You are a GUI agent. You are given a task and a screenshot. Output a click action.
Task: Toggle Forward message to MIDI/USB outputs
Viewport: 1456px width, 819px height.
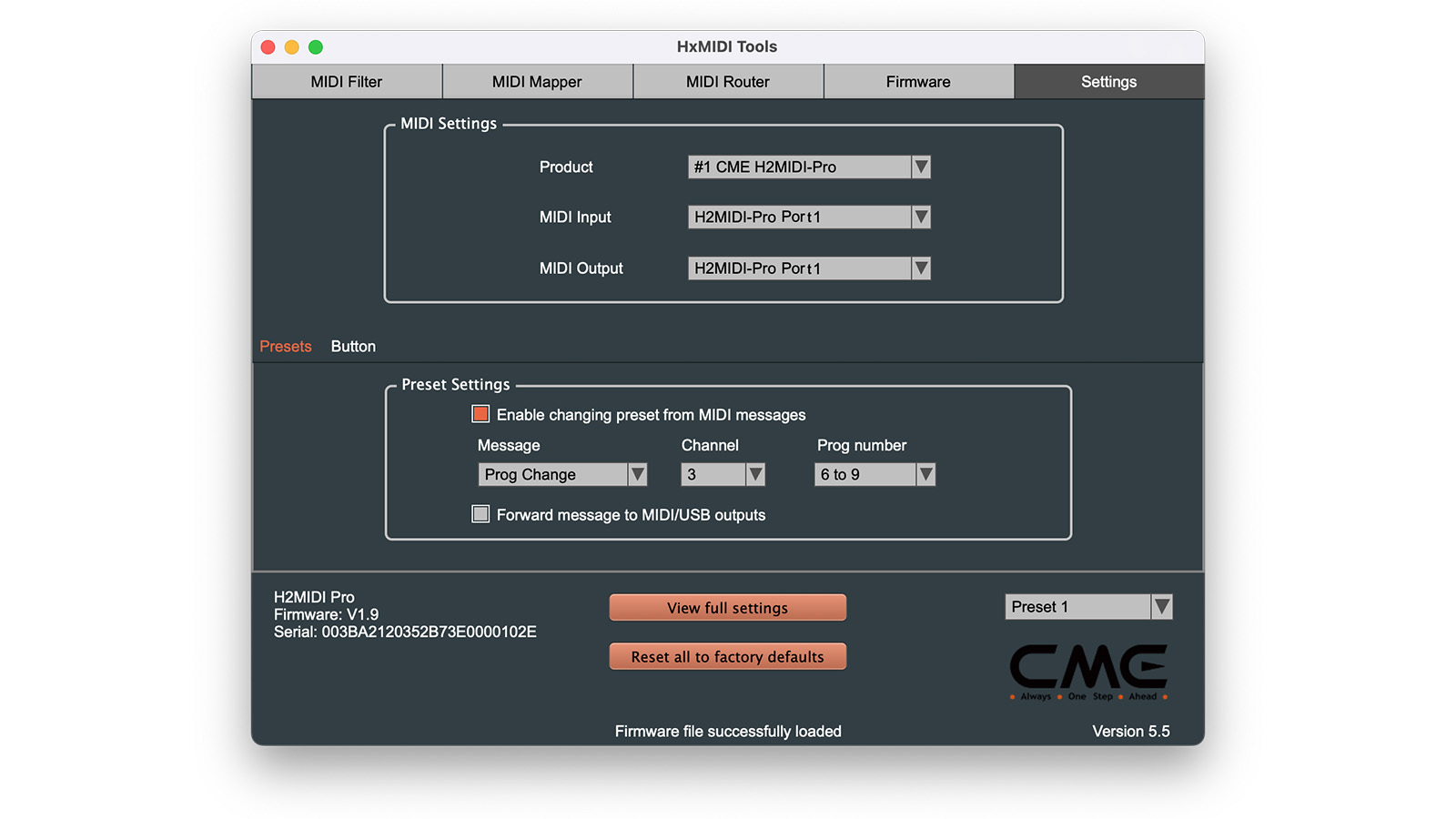(x=480, y=514)
